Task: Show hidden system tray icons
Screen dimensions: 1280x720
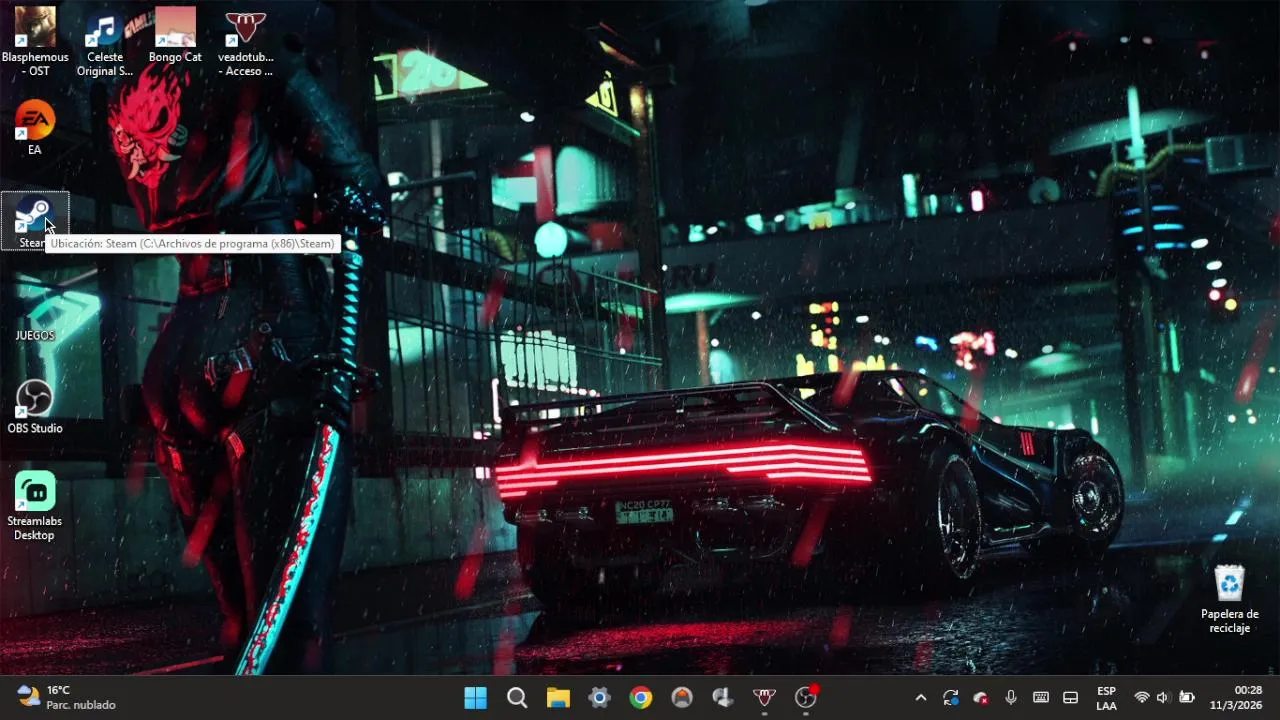Action: [921, 698]
